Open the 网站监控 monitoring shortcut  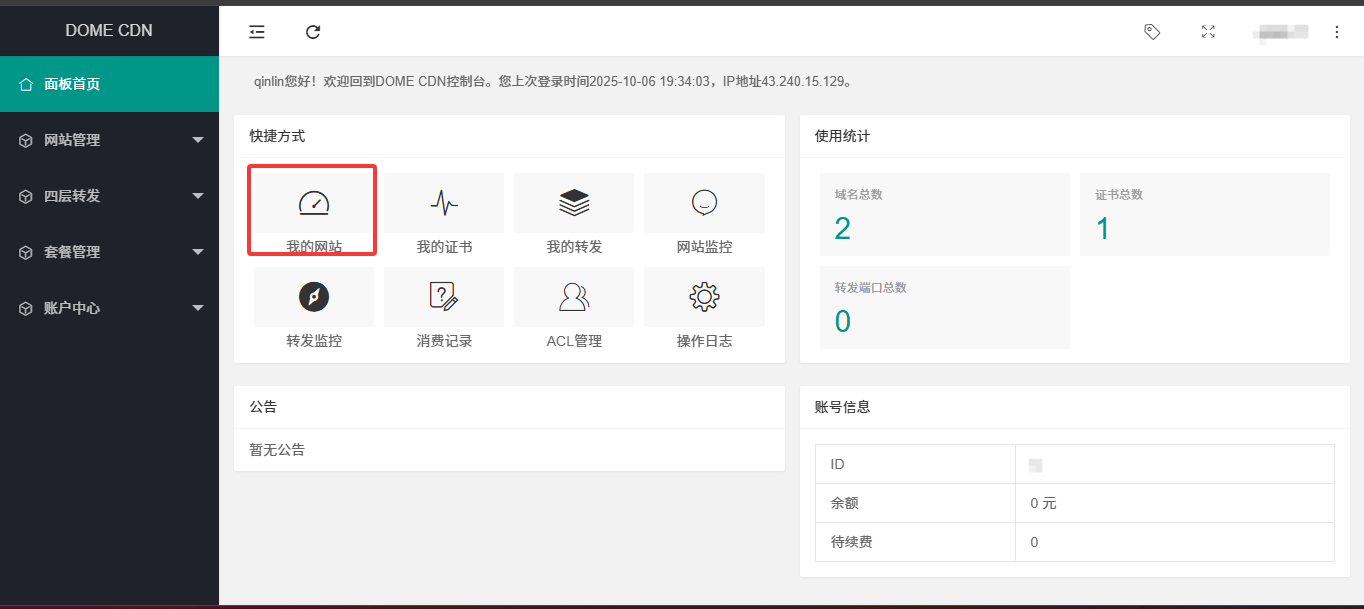pos(704,204)
